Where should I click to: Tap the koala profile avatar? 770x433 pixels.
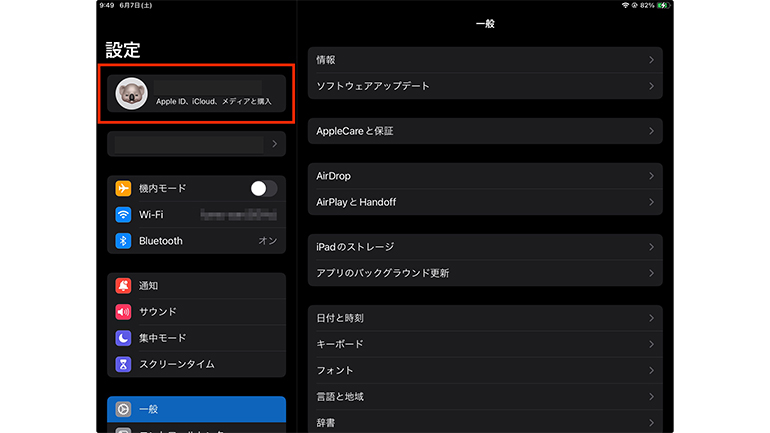click(x=131, y=93)
